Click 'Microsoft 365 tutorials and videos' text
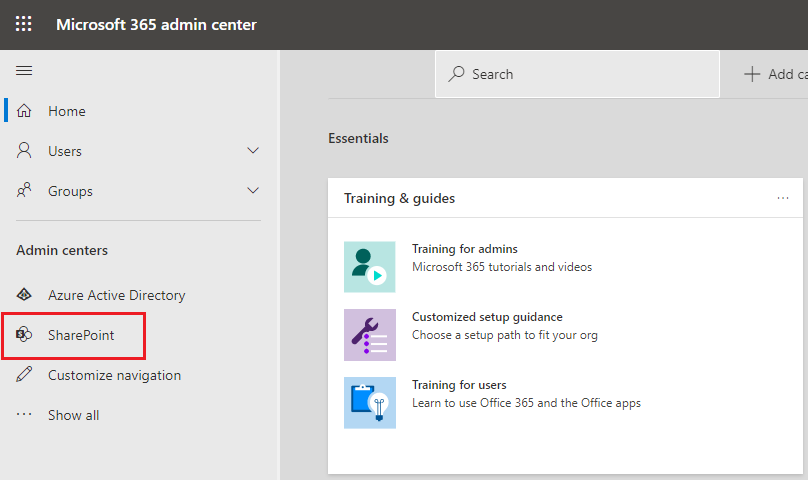The width and height of the screenshot is (808, 480). tap(502, 267)
